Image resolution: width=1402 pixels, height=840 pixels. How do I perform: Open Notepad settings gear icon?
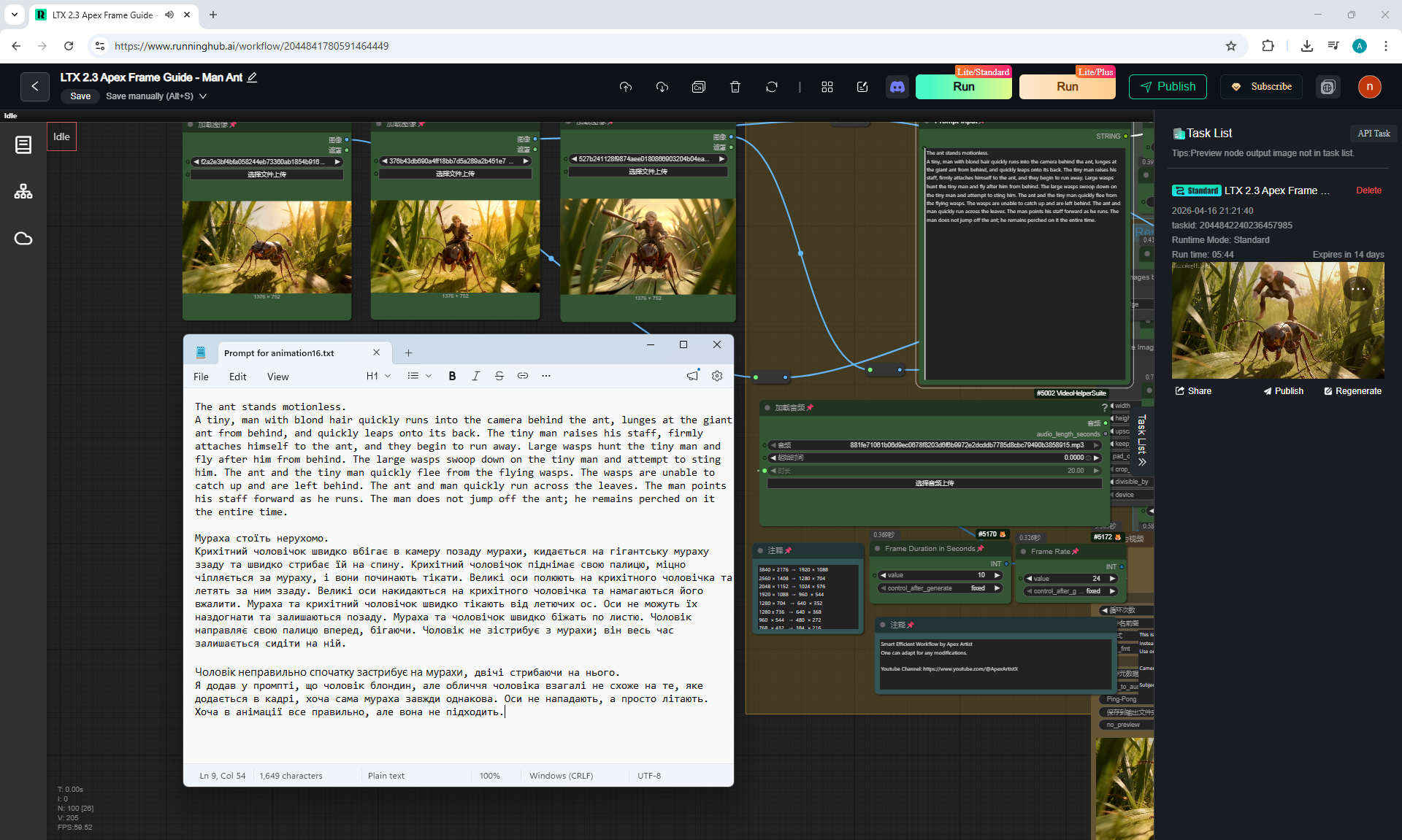click(717, 376)
